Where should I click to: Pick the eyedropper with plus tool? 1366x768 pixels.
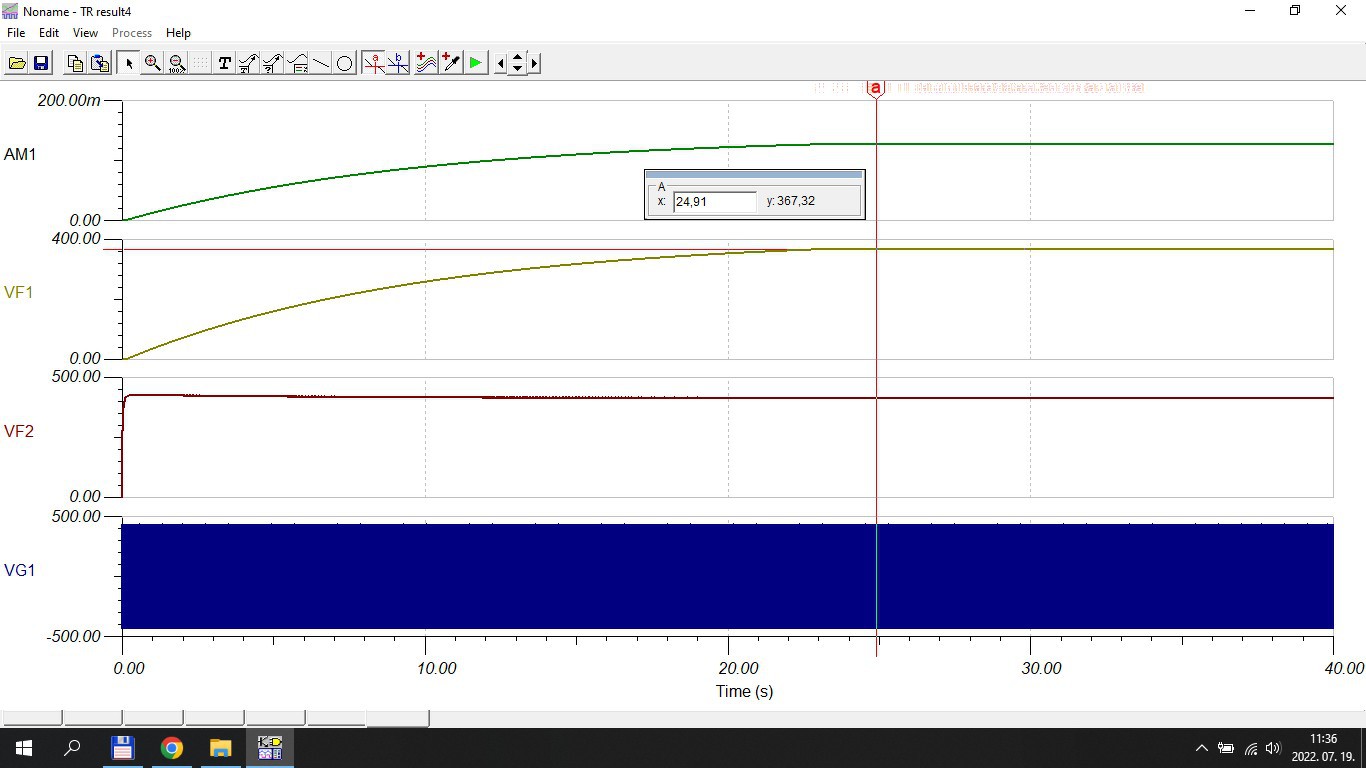(x=450, y=63)
